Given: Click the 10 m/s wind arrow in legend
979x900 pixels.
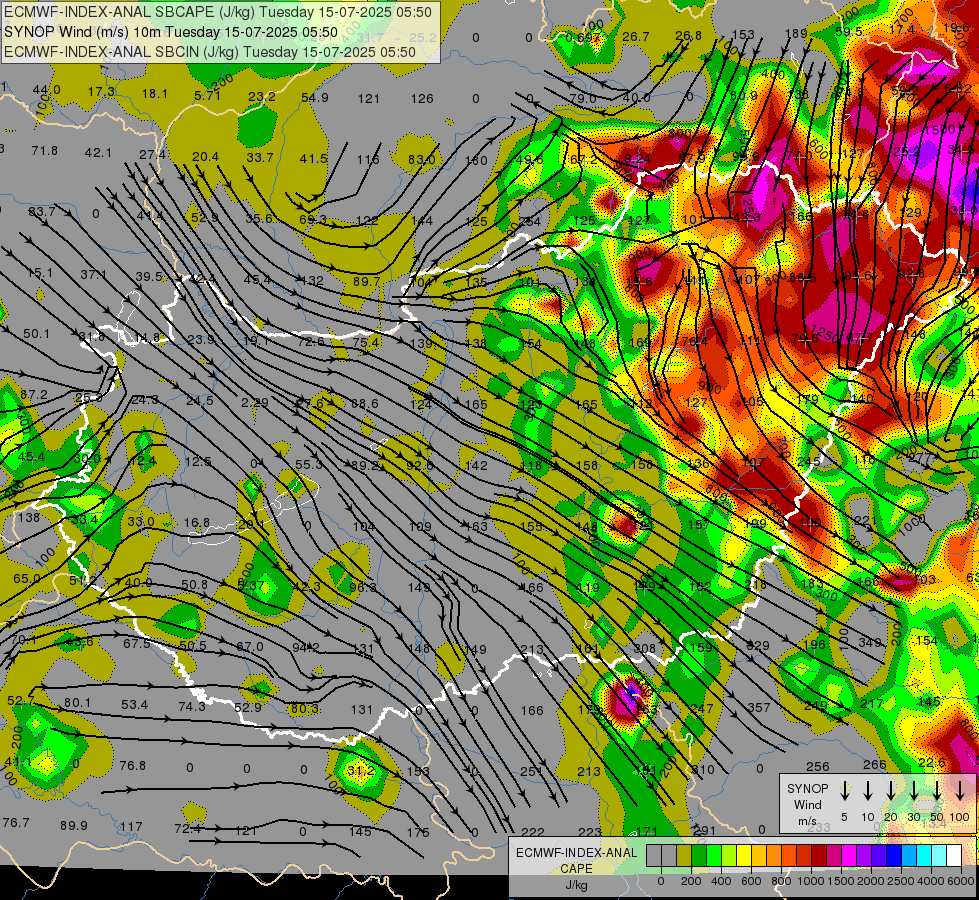Looking at the screenshot, I should click(x=867, y=790).
